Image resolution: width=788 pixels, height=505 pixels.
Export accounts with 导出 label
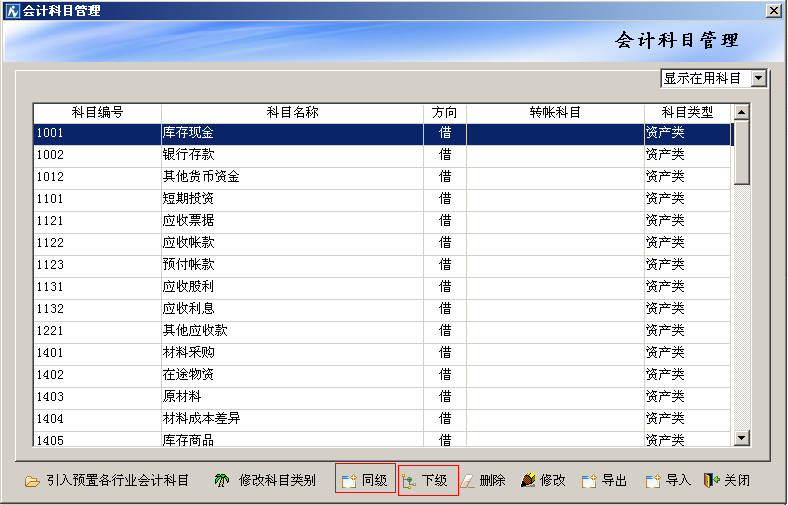click(x=614, y=481)
